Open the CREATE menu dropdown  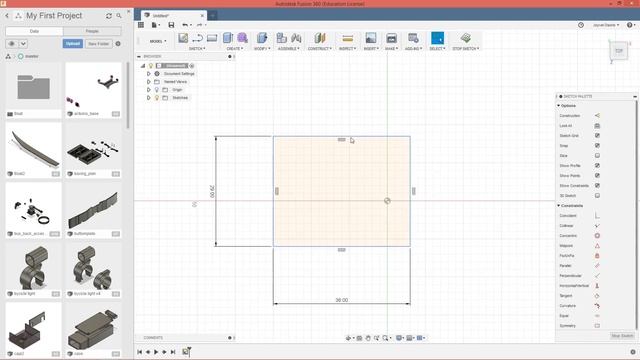[235, 49]
